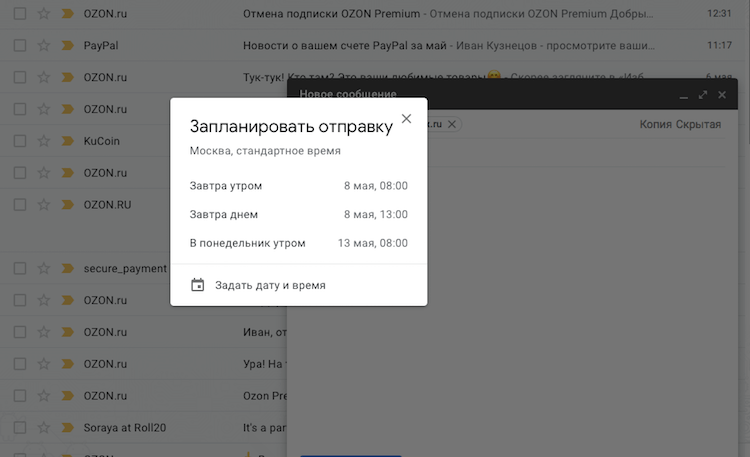Schedule for Завтра днем at 13:00

point(298,214)
